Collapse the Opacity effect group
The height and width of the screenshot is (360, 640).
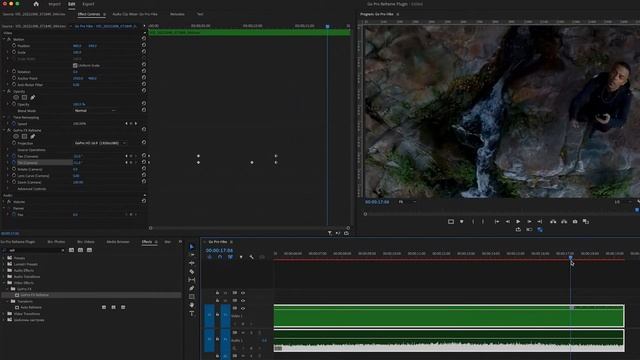point(4,91)
